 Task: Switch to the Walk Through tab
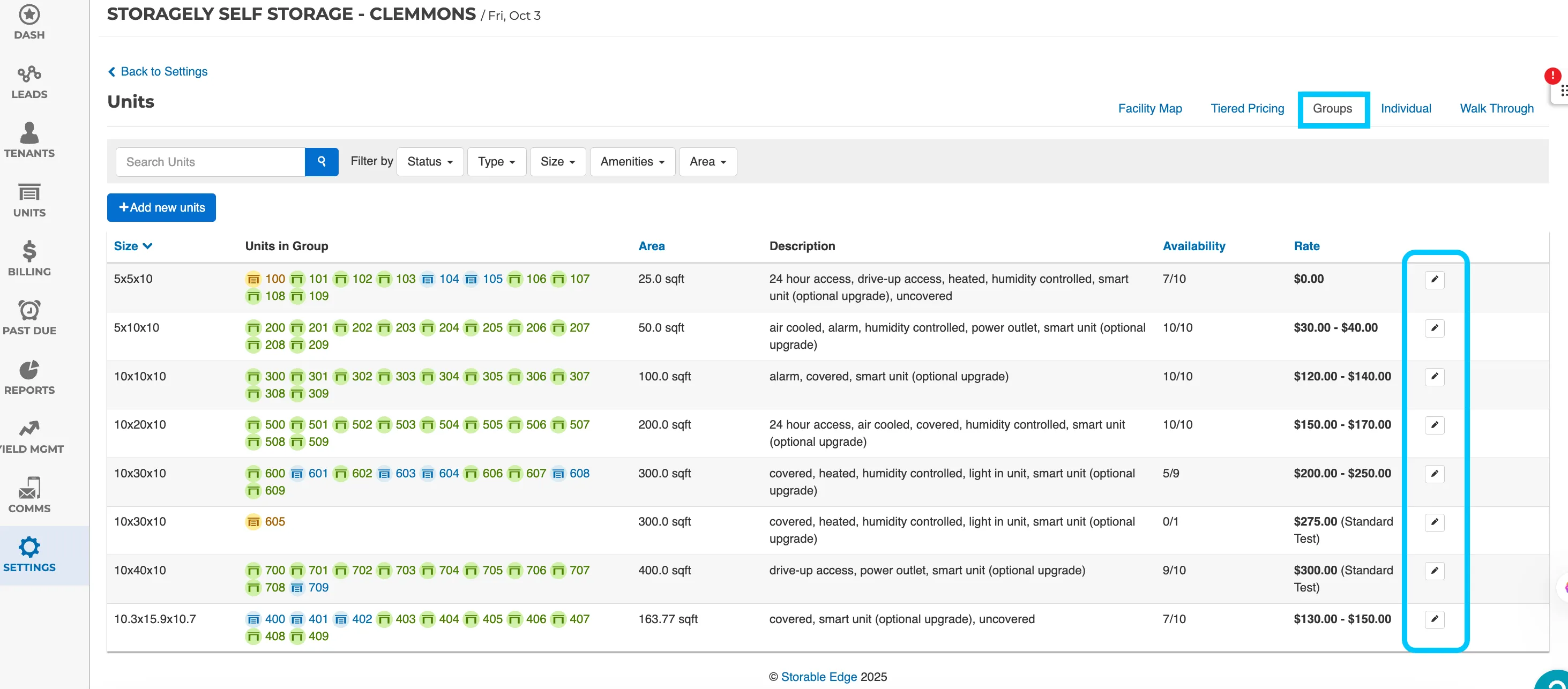point(1496,108)
